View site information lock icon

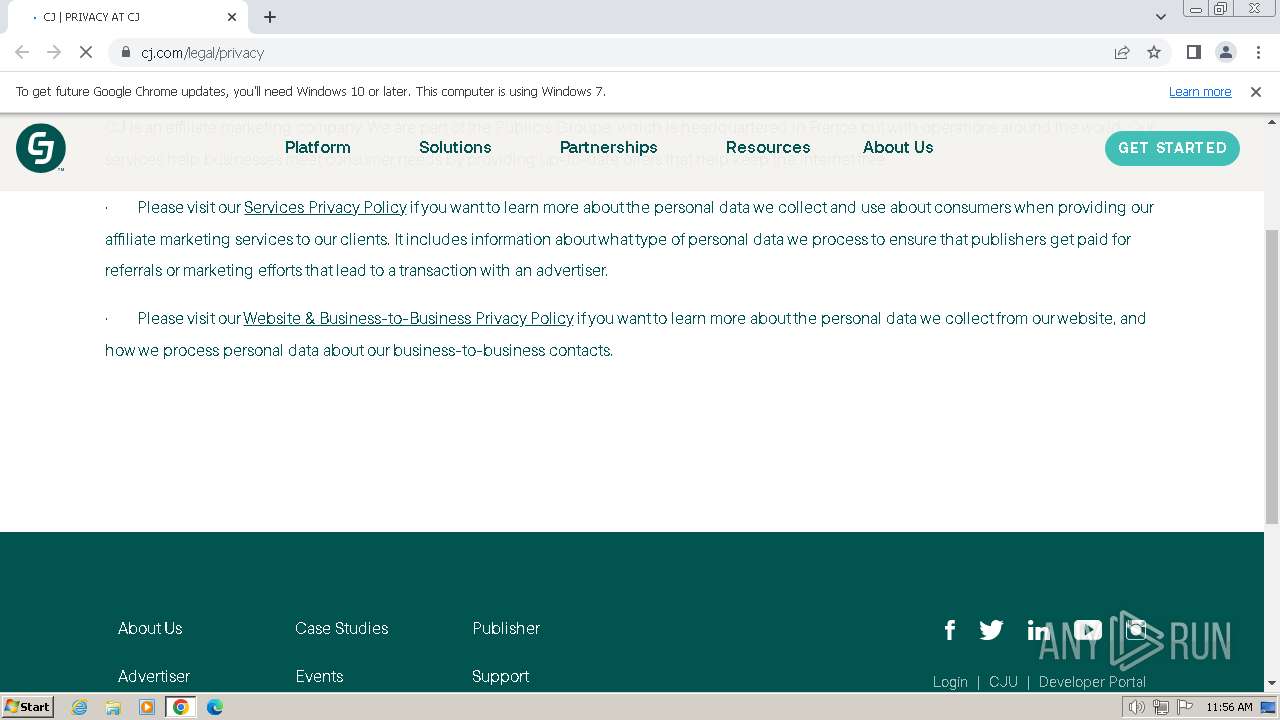click(x=126, y=52)
